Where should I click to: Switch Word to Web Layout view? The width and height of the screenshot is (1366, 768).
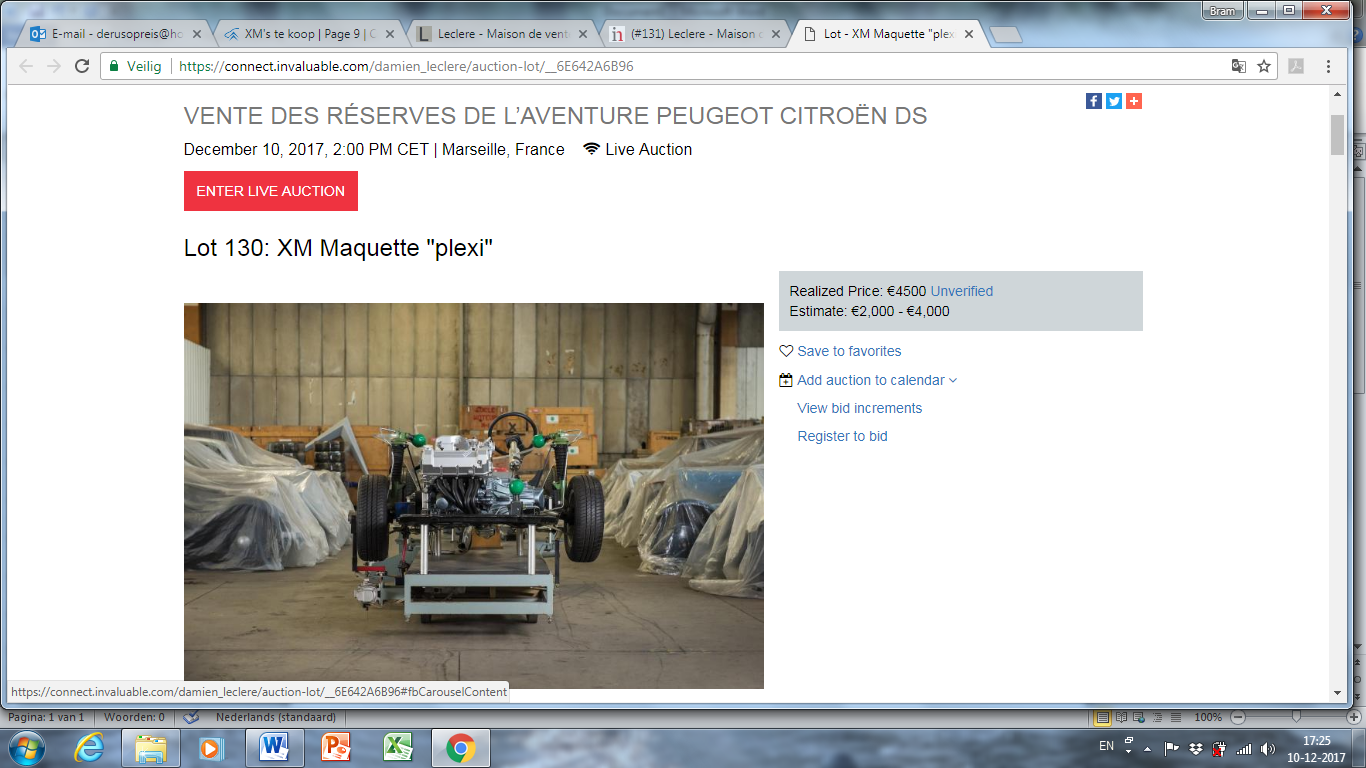point(1139,717)
